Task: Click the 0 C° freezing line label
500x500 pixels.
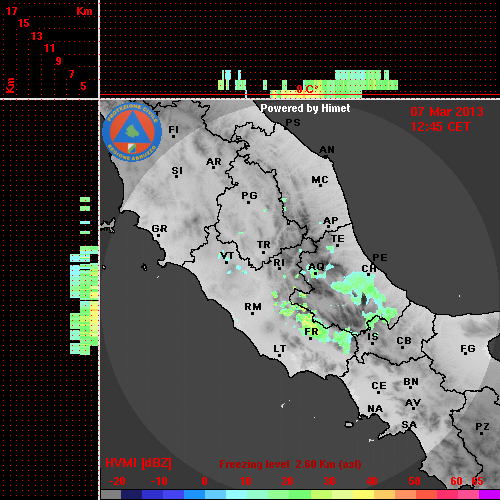Action: click(x=307, y=89)
